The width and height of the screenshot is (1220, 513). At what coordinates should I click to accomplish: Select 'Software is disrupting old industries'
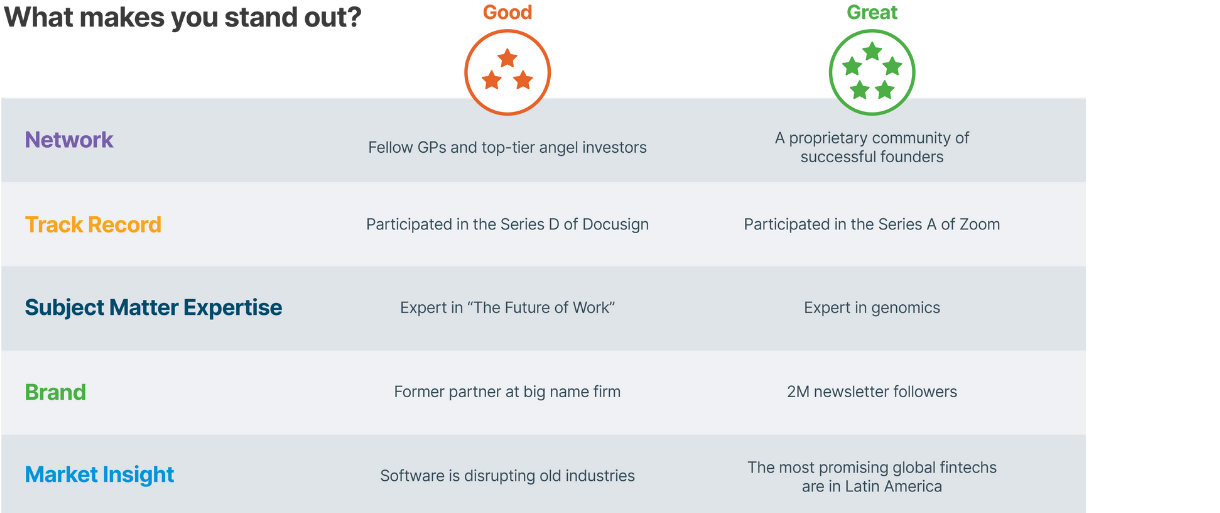pos(507,476)
